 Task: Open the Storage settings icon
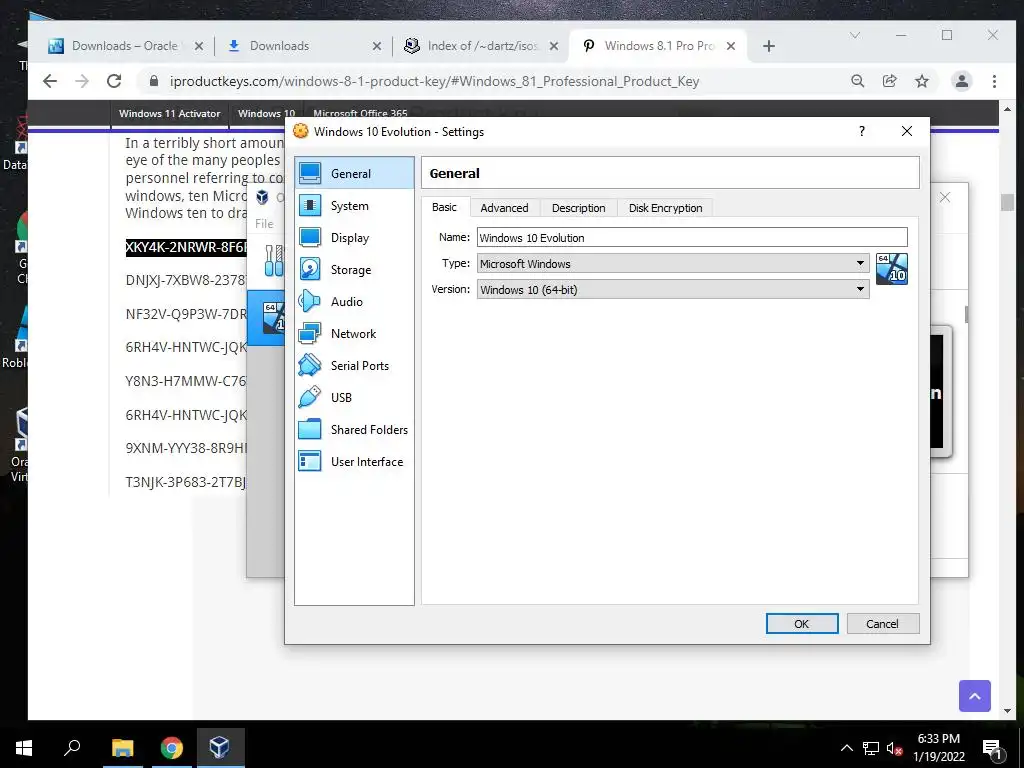(310, 269)
